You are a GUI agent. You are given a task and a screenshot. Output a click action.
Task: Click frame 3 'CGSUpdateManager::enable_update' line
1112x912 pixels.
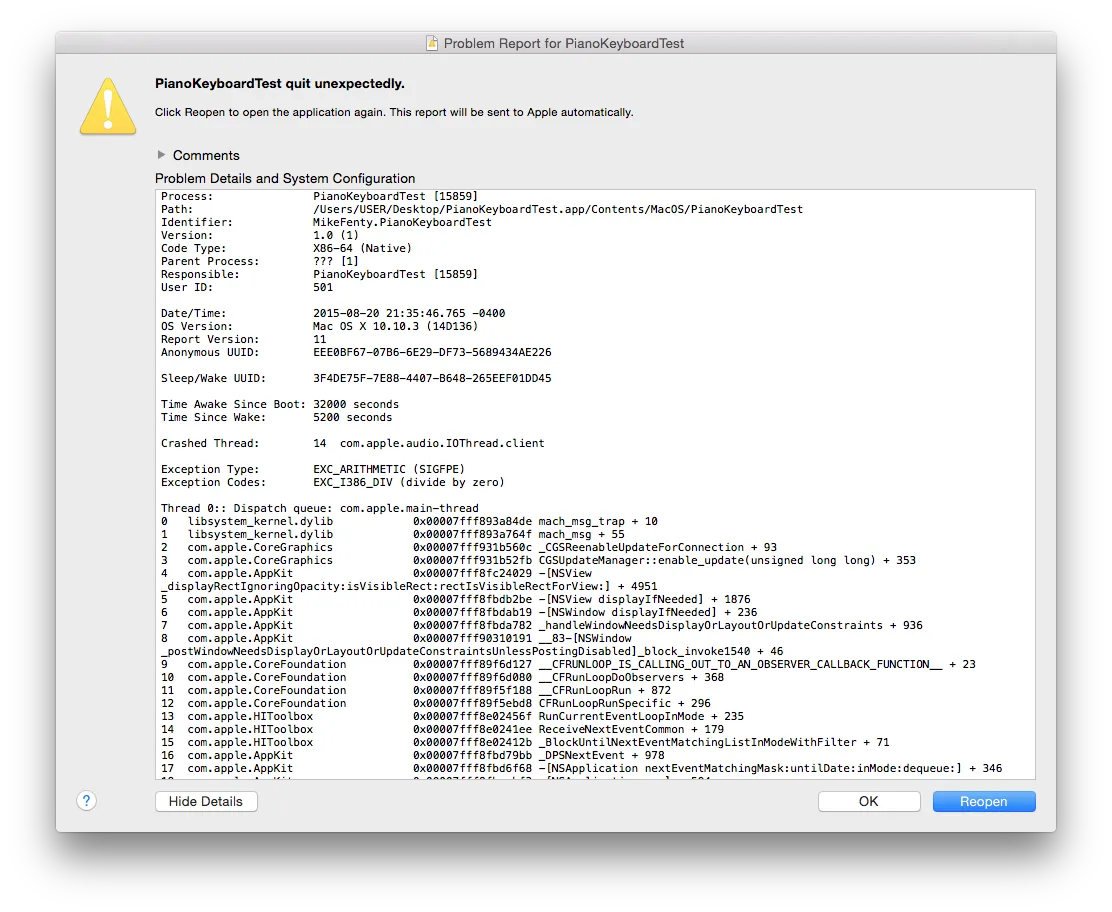(x=538, y=560)
